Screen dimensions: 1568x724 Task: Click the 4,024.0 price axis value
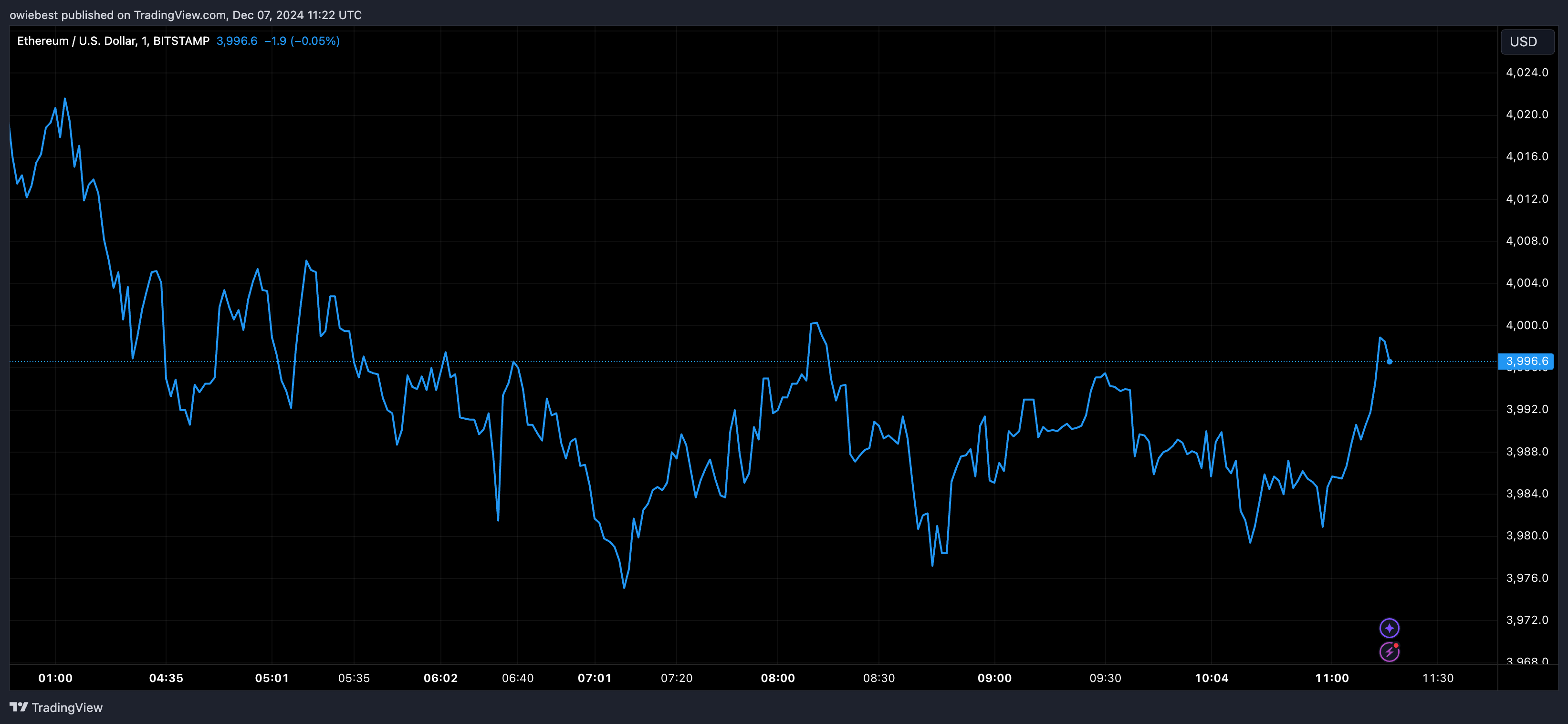(1527, 72)
